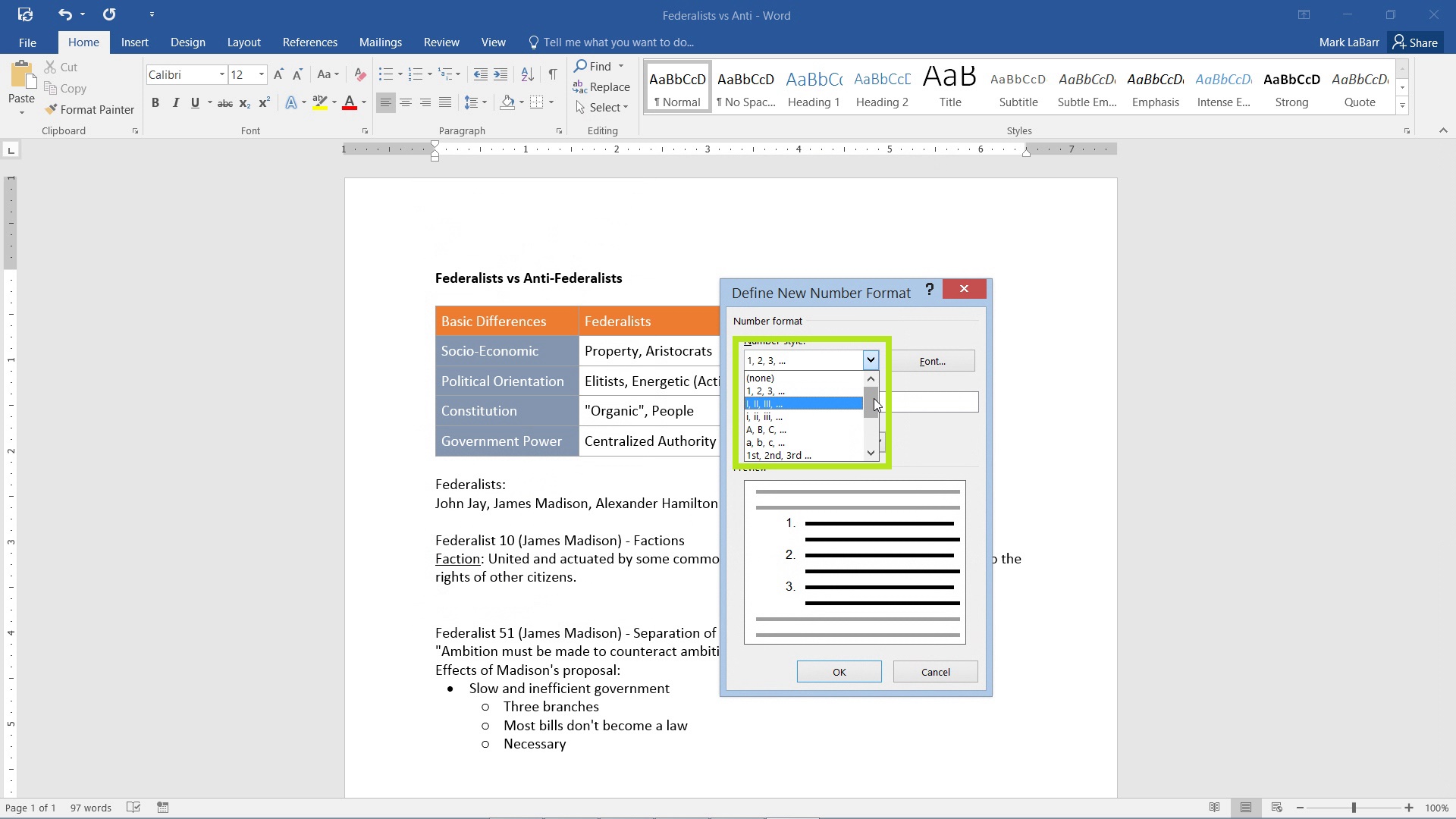Click Cancel button in format dialog
The width and height of the screenshot is (1456, 819).
point(936,671)
